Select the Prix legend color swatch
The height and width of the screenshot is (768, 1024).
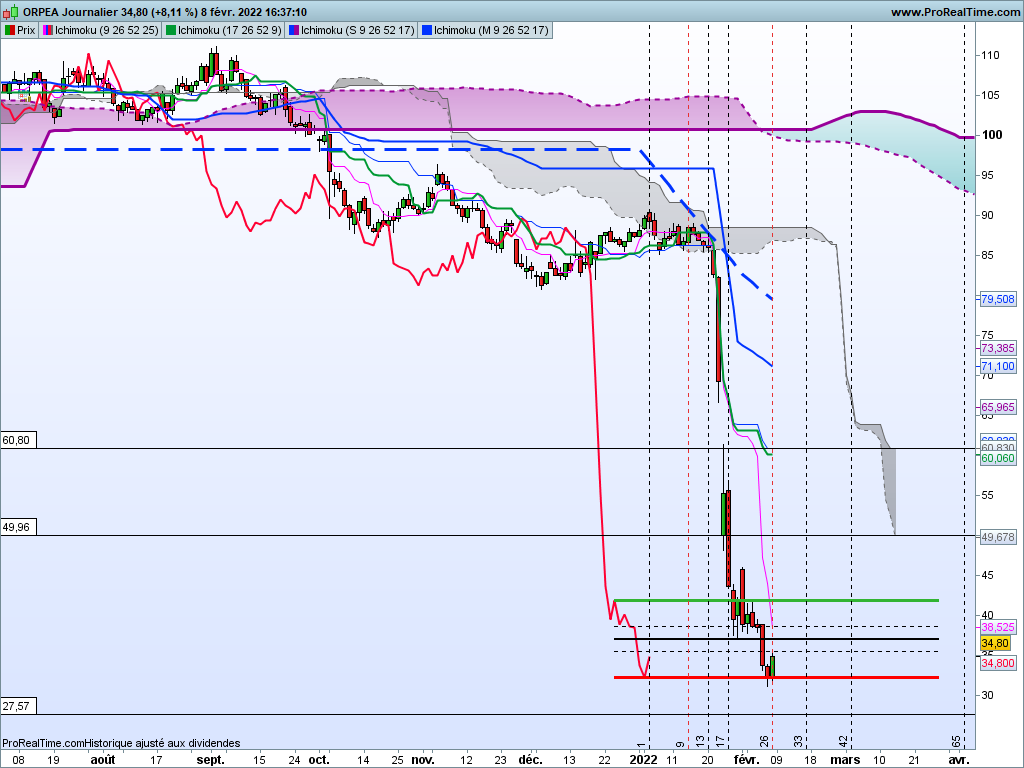(9, 30)
